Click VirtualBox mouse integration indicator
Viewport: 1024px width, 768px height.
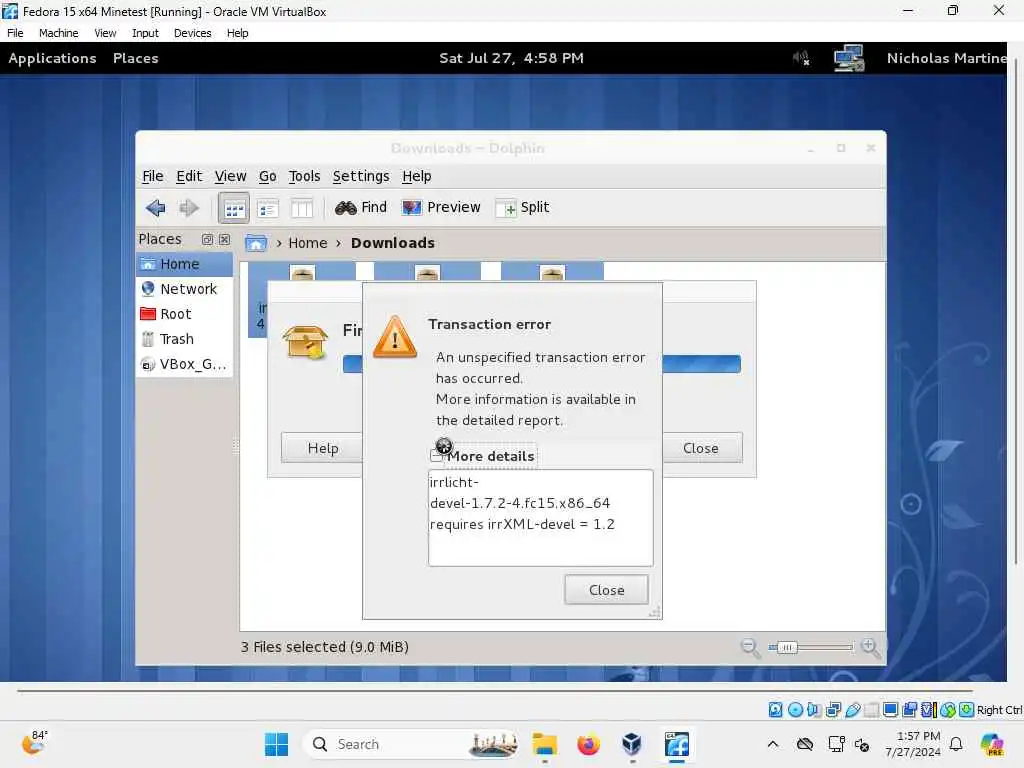coord(948,710)
